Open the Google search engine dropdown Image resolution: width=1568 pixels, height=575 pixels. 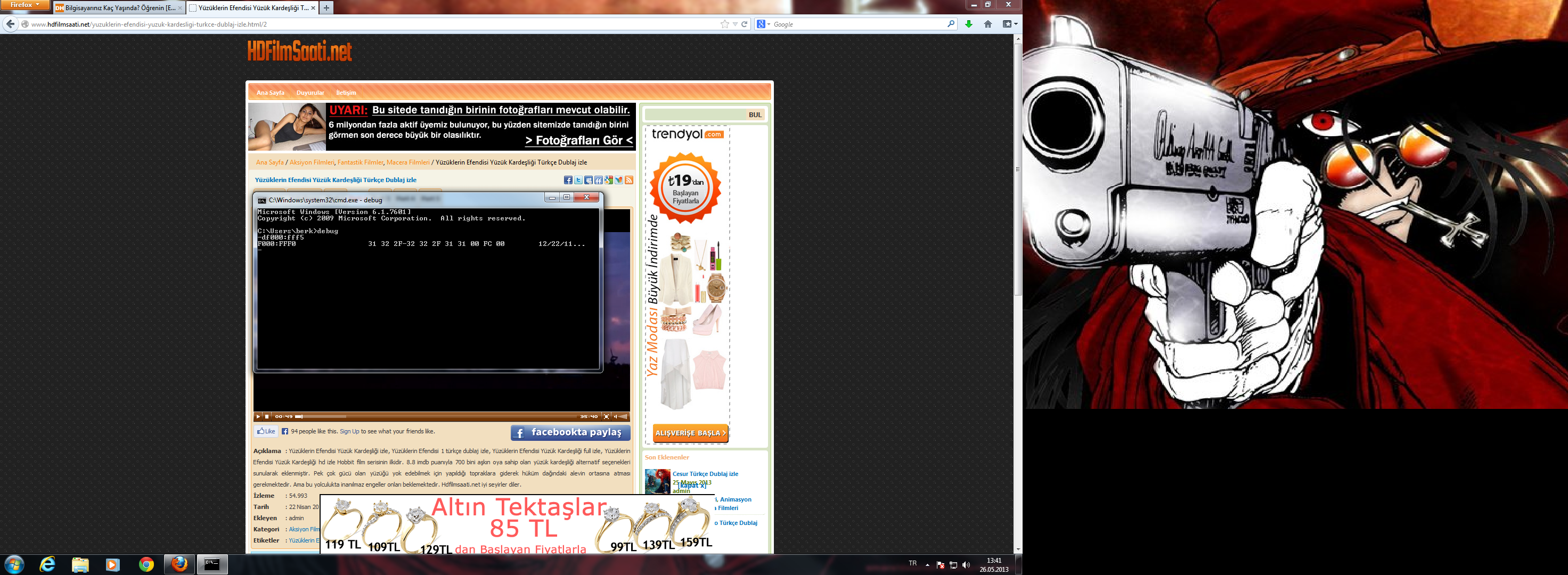(x=763, y=24)
